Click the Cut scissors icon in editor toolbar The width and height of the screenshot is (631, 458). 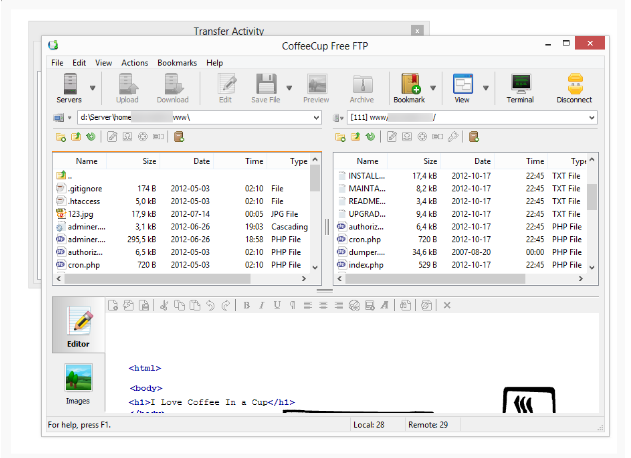tap(163, 305)
